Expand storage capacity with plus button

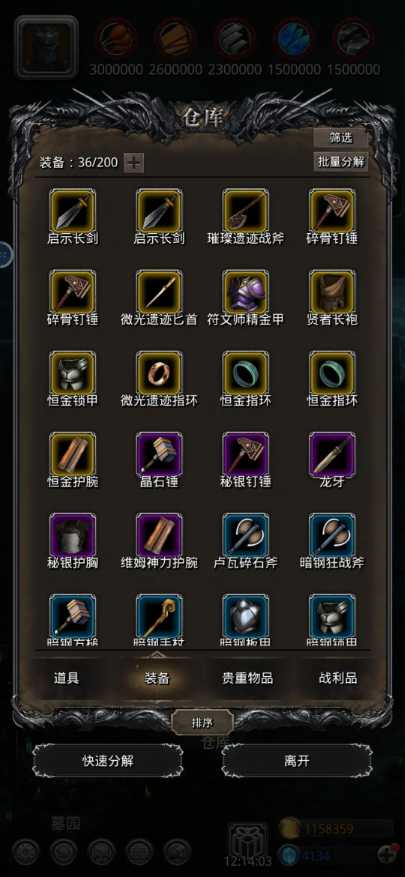(x=134, y=163)
